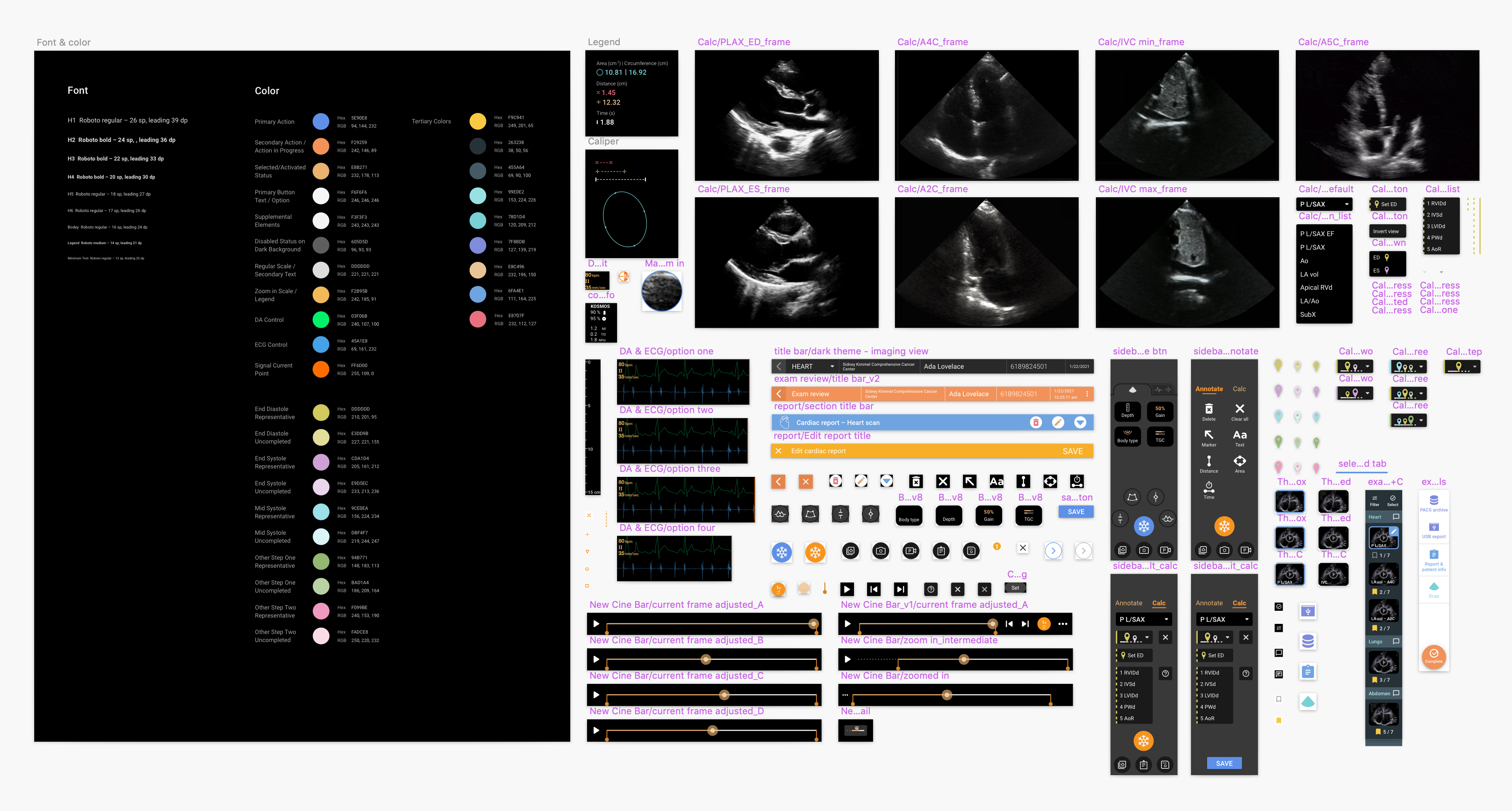Open PACS archive in exam tools panel

coord(1433,503)
